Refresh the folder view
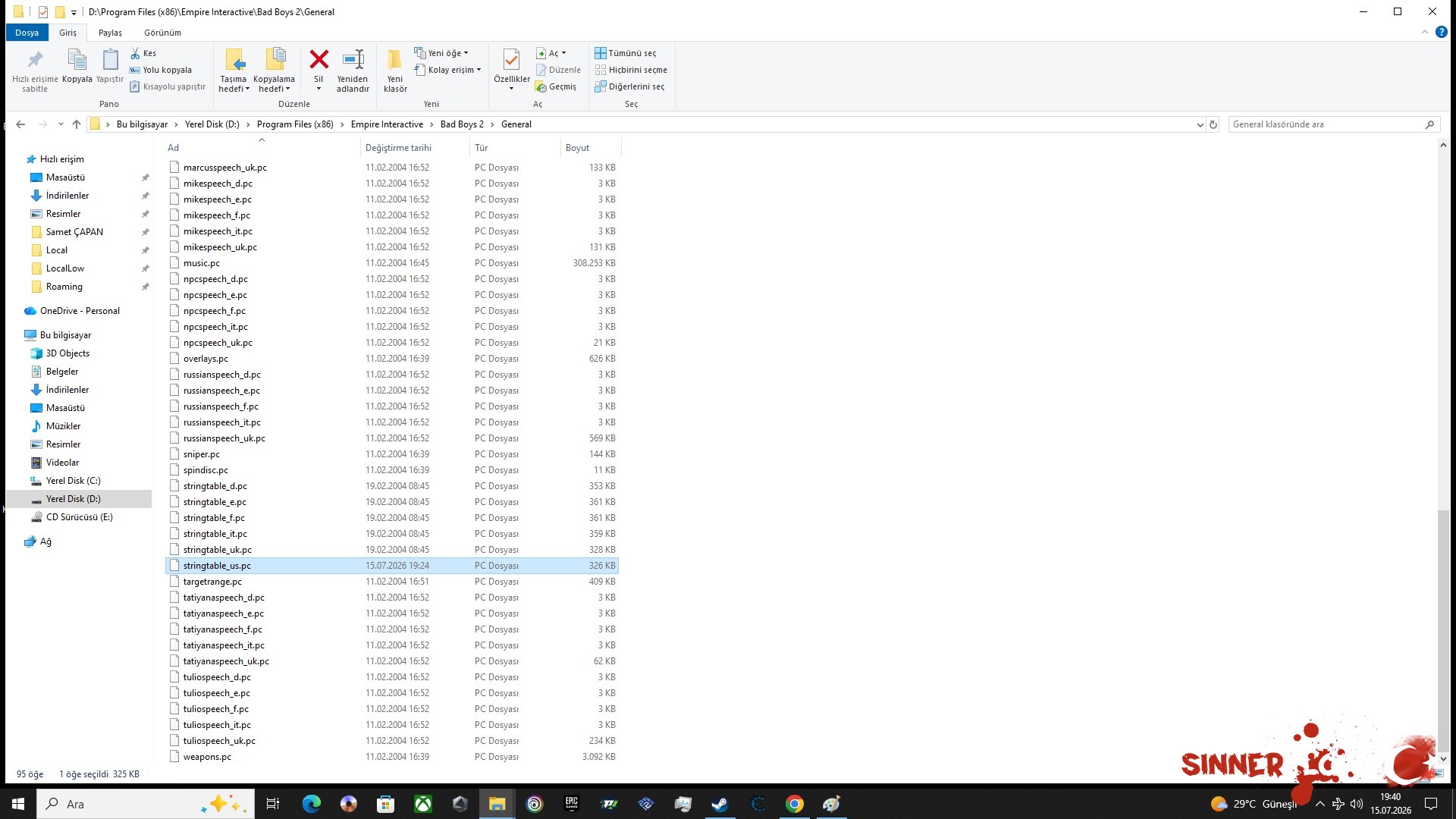1456x819 pixels. [1213, 124]
